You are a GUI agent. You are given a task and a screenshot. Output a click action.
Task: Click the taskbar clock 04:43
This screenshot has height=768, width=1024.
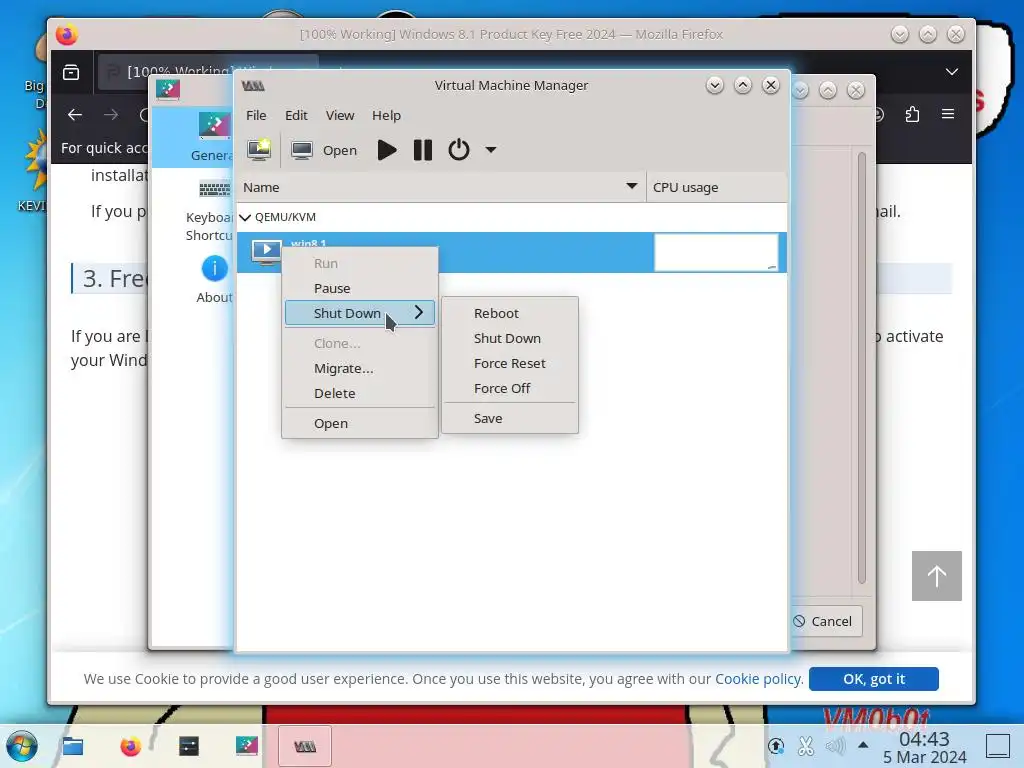[x=924, y=739]
